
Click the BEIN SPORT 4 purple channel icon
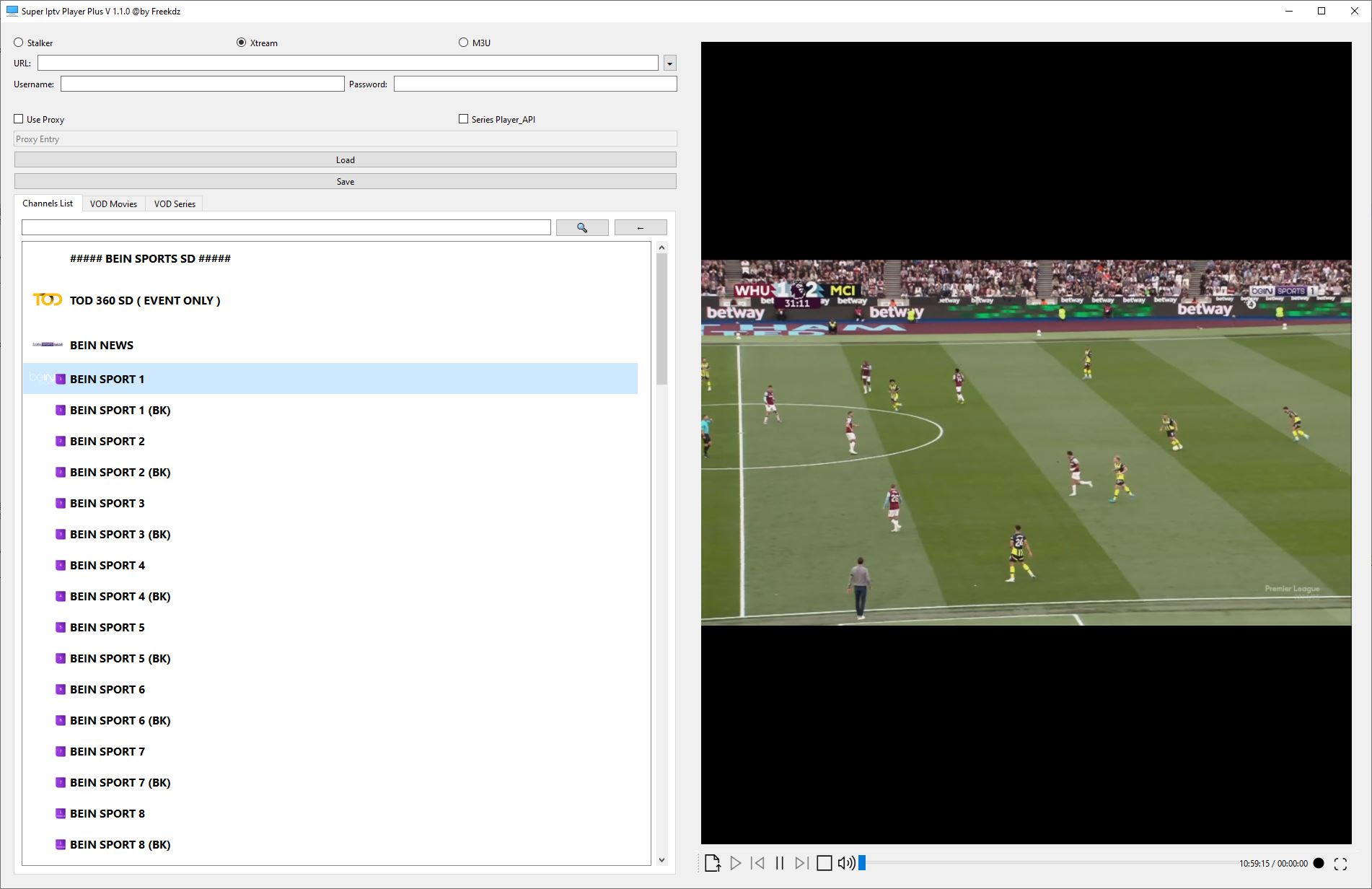tap(61, 565)
